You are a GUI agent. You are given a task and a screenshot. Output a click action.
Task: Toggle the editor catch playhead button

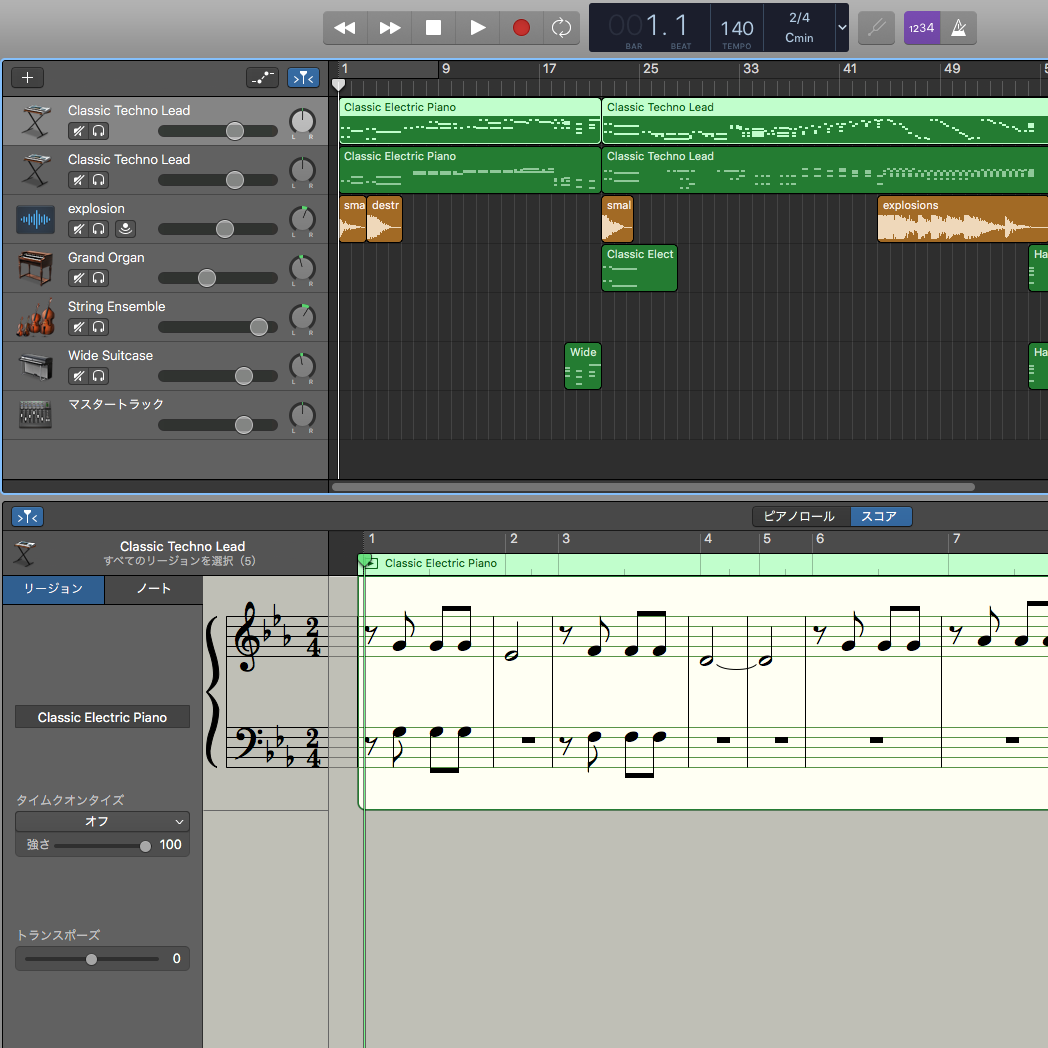click(x=27, y=517)
